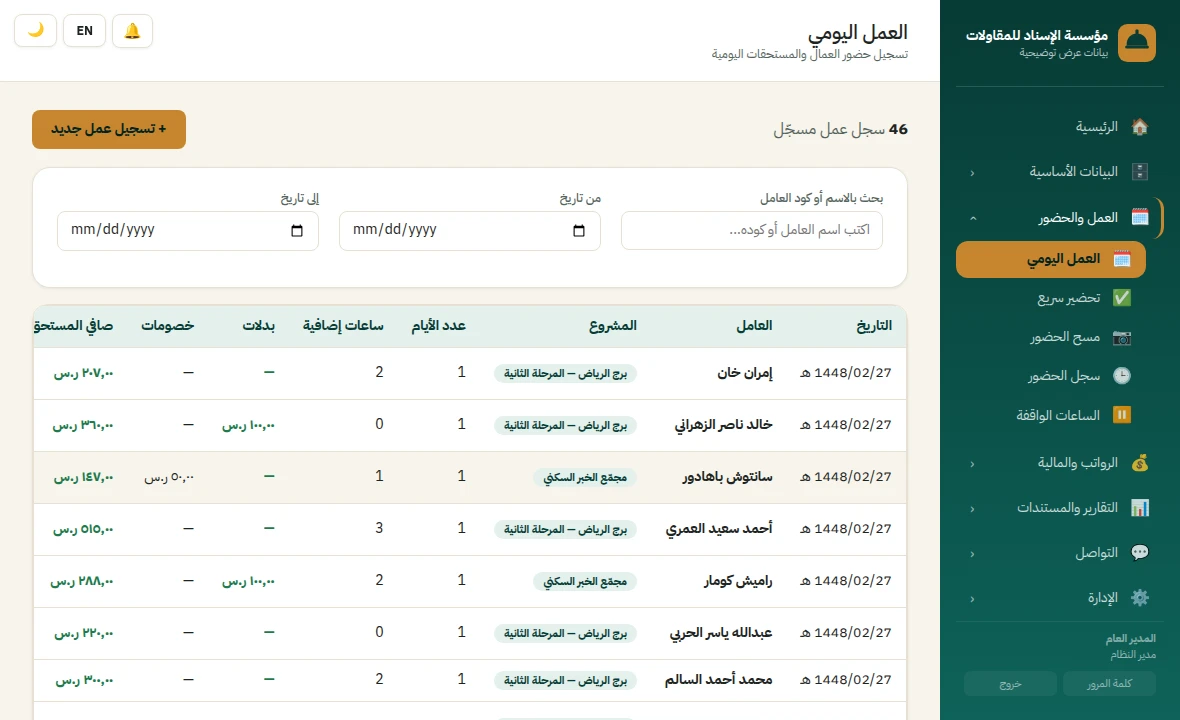
Task: Open notifications with the bell icon
Action: tap(132, 31)
